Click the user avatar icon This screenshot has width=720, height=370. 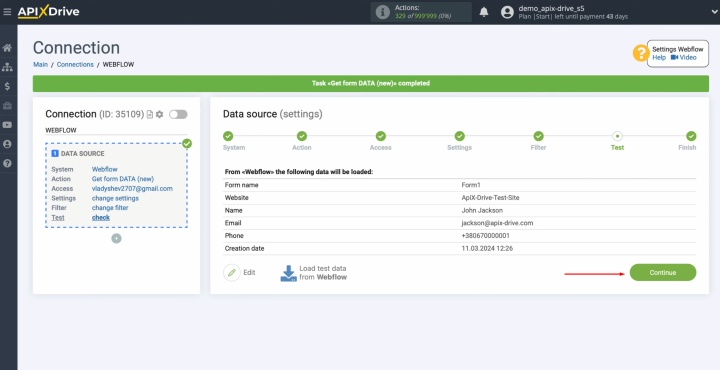point(507,12)
